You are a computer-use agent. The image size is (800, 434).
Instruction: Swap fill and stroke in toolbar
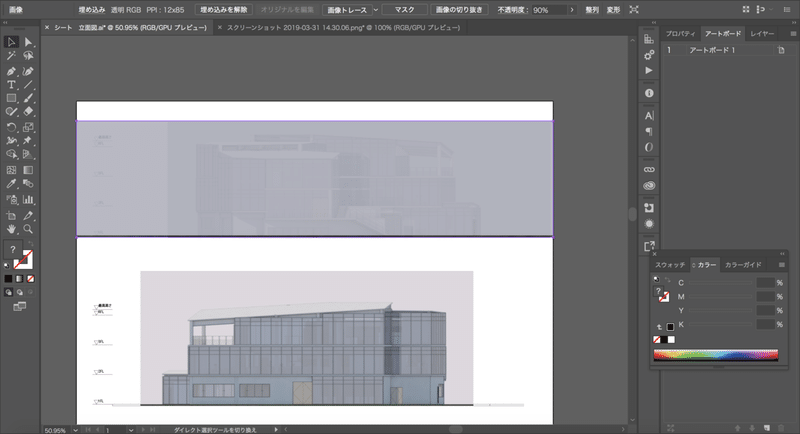tap(31, 244)
